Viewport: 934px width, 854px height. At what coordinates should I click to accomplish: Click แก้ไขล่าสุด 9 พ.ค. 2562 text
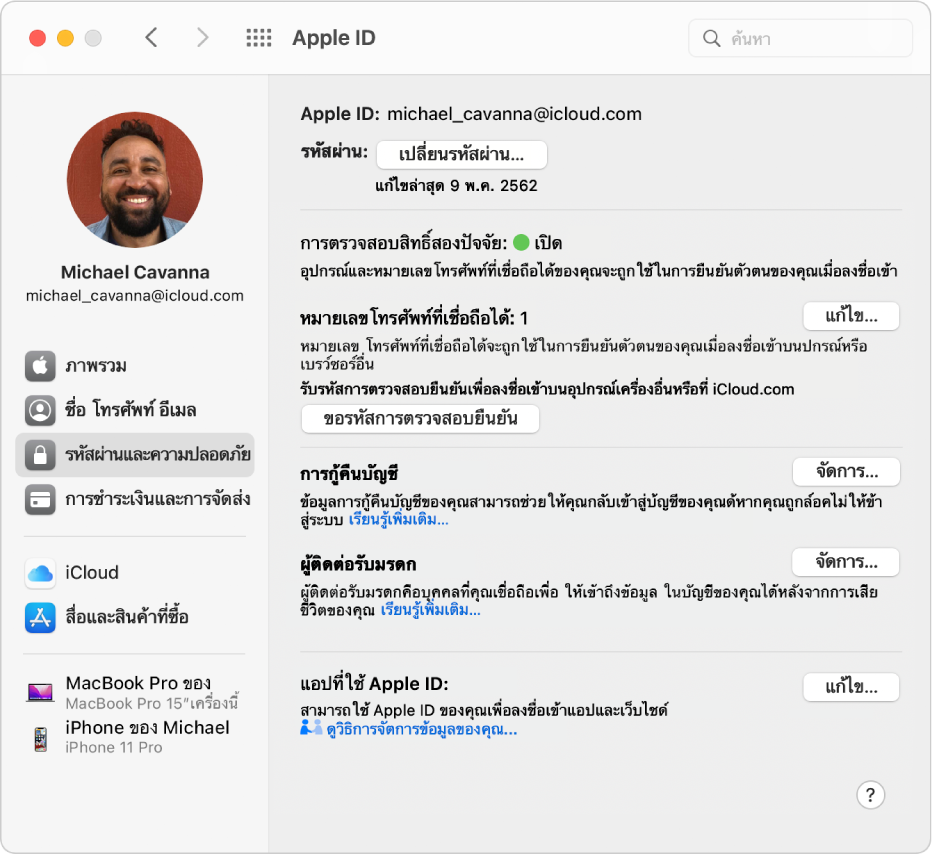point(456,186)
